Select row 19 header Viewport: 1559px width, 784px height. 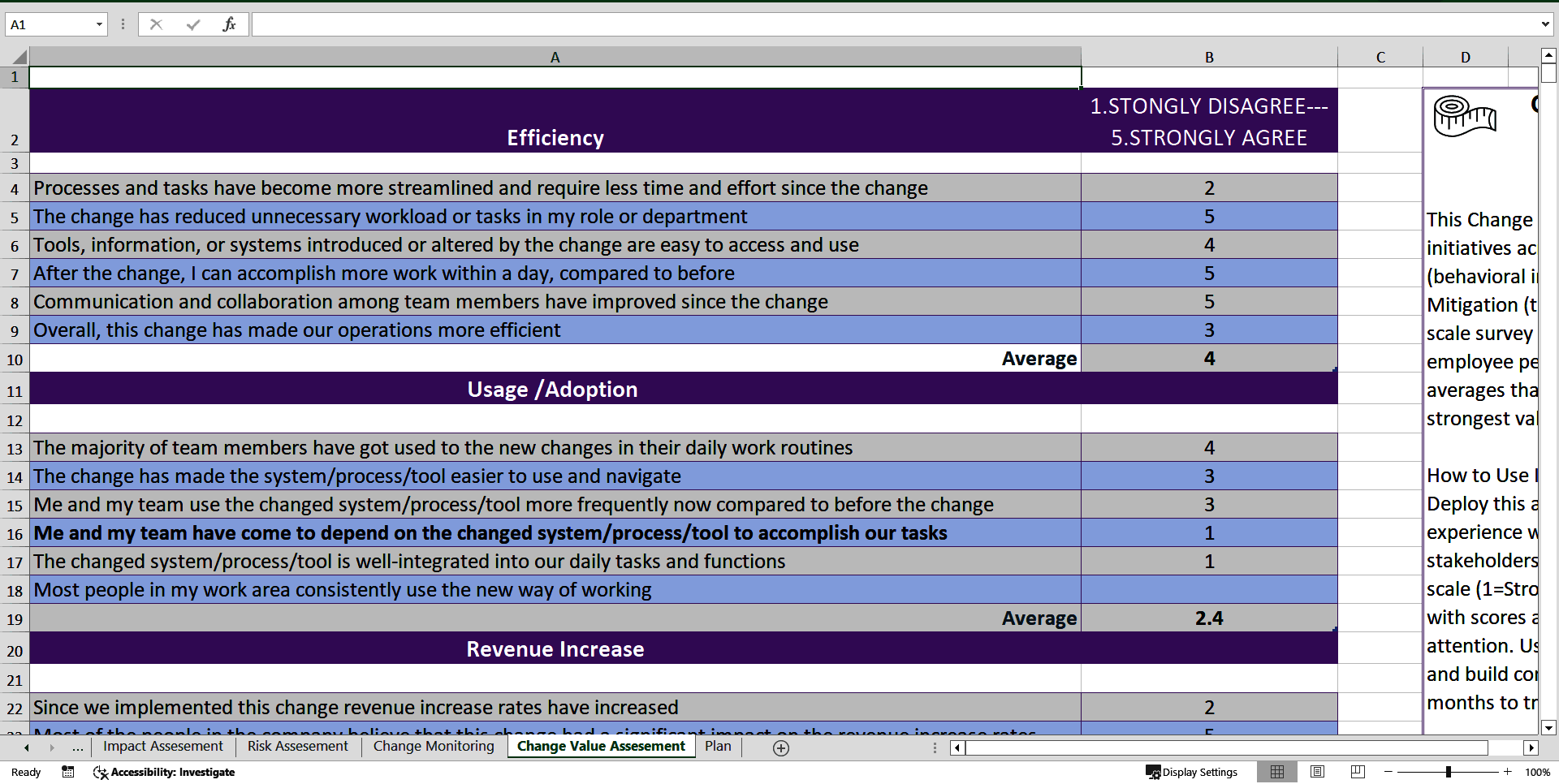15,618
